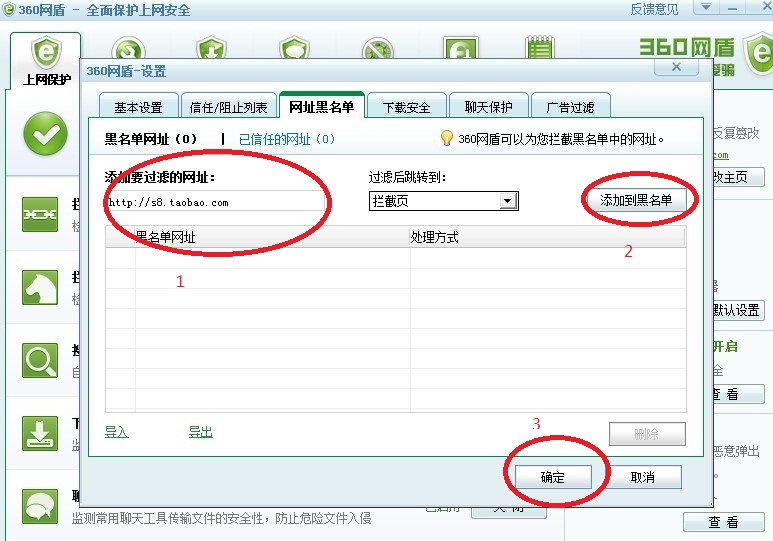Click the 默认设置 button in main window
773x541 pixels.
[737, 310]
